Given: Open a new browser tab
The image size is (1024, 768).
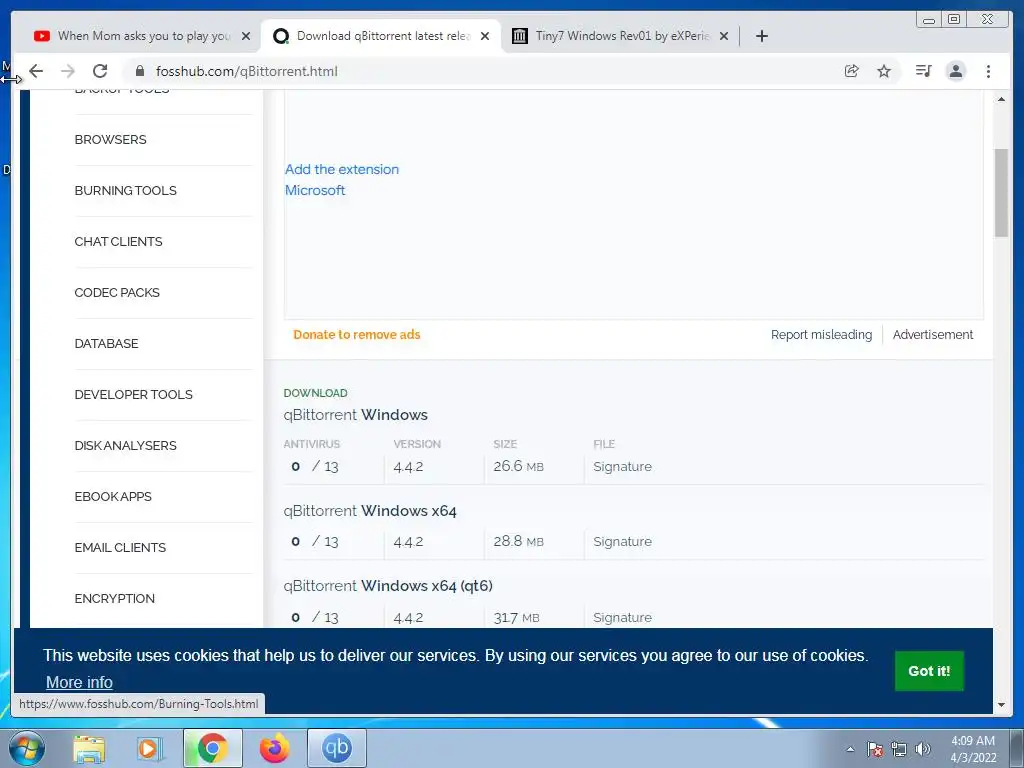Looking at the screenshot, I should point(761,36).
